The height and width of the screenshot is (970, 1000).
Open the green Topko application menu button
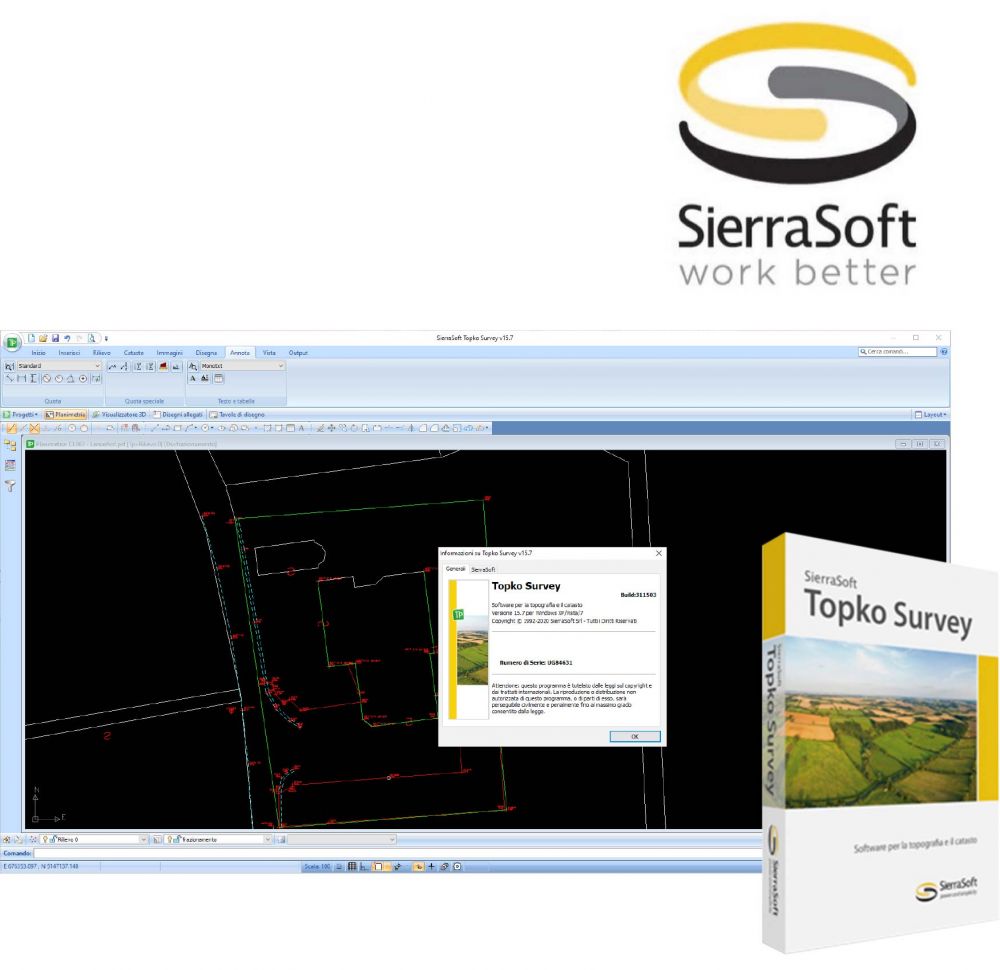[11, 342]
